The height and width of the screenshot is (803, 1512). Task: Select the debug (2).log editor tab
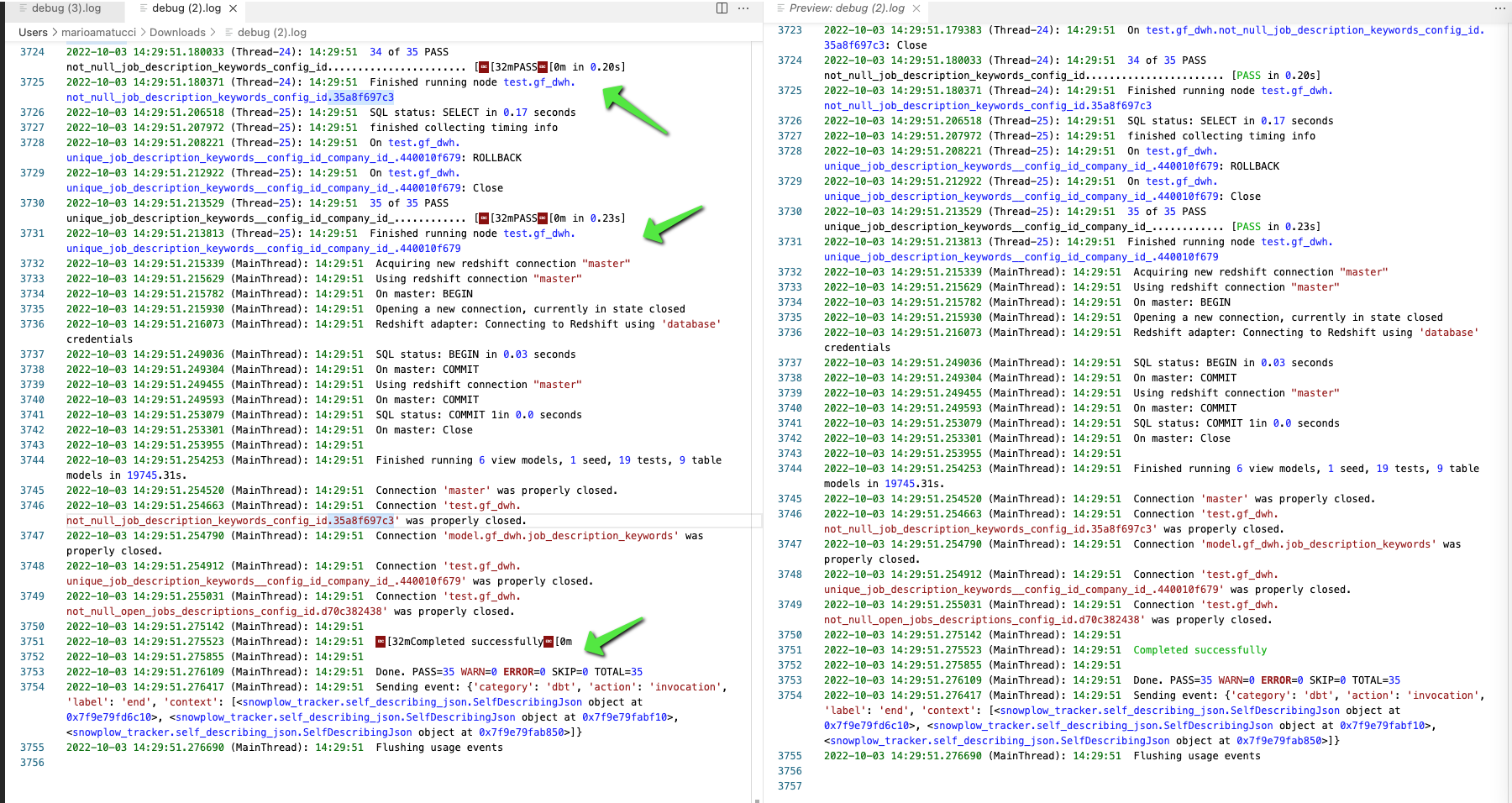tap(186, 8)
